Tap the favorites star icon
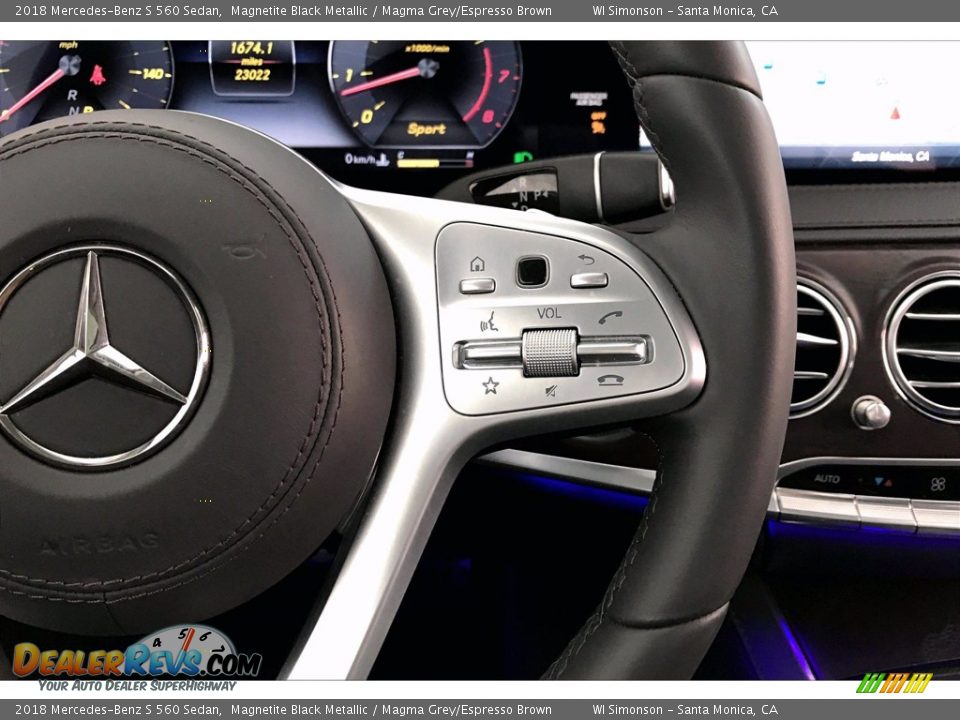 (x=490, y=386)
